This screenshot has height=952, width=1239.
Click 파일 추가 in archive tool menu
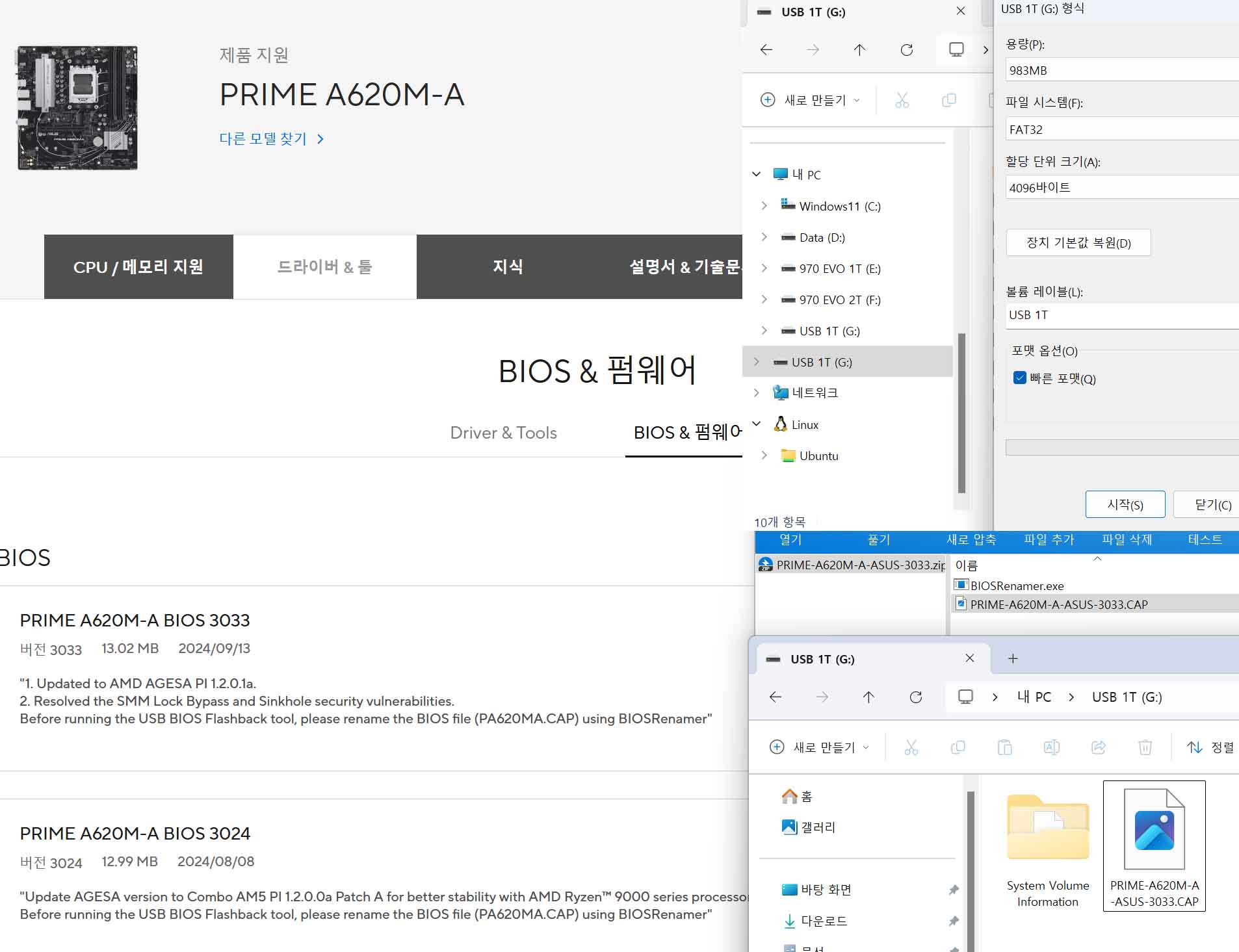(1049, 539)
